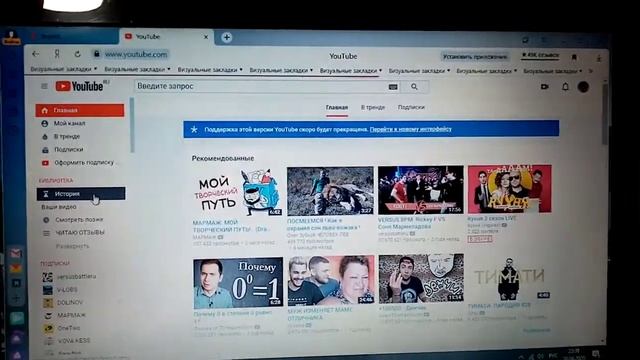
Task: Switch to the В тренде top tab
Action: (x=373, y=107)
